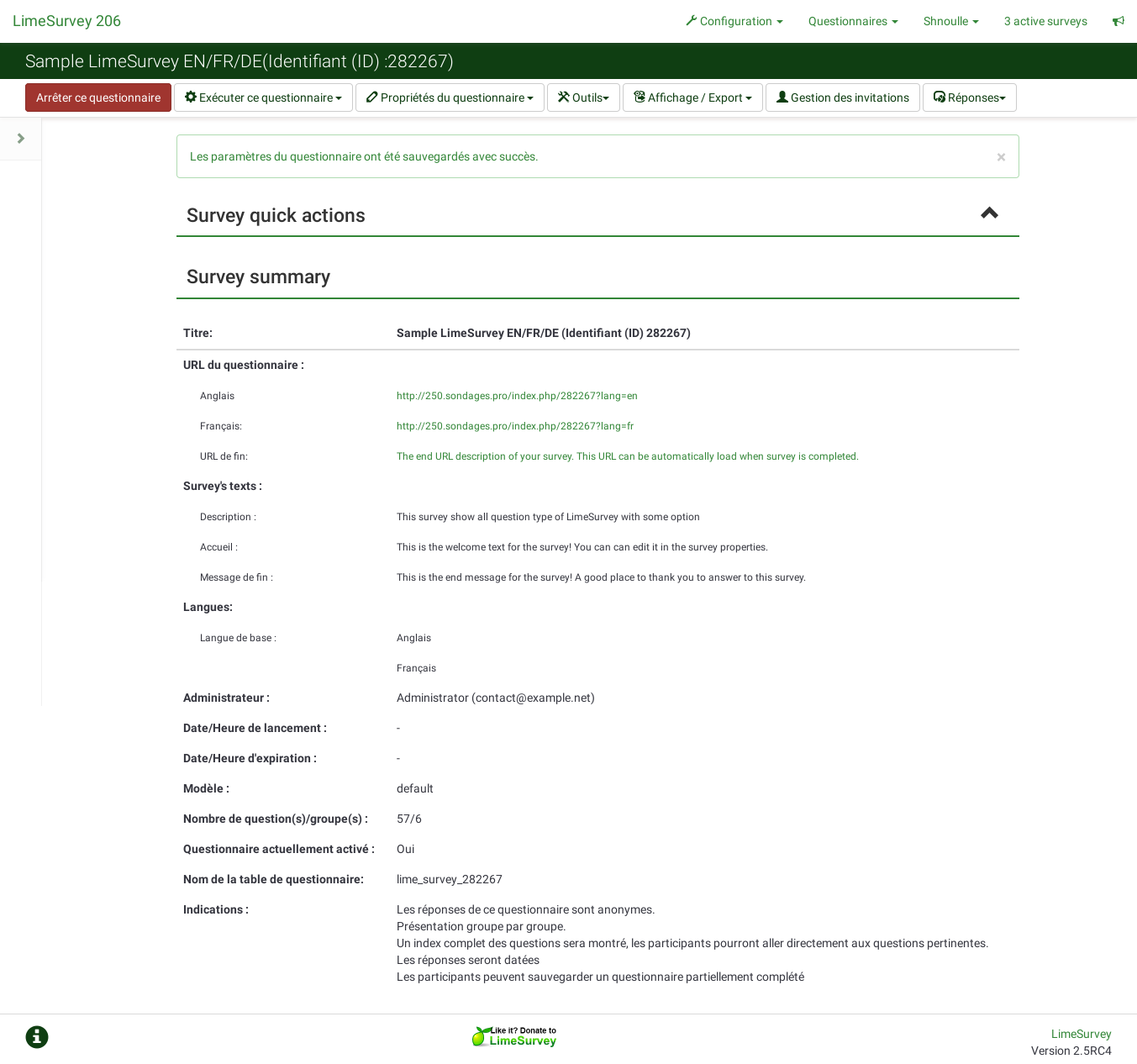Image resolution: width=1137 pixels, height=1064 pixels.
Task: Open Affichage / Export dropdown
Action: [692, 97]
